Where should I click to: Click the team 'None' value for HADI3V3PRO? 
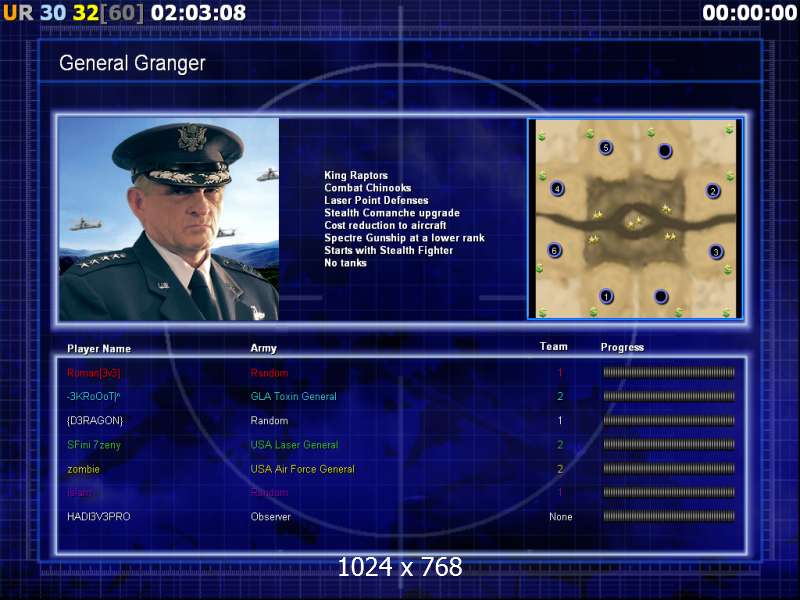[x=560, y=516]
